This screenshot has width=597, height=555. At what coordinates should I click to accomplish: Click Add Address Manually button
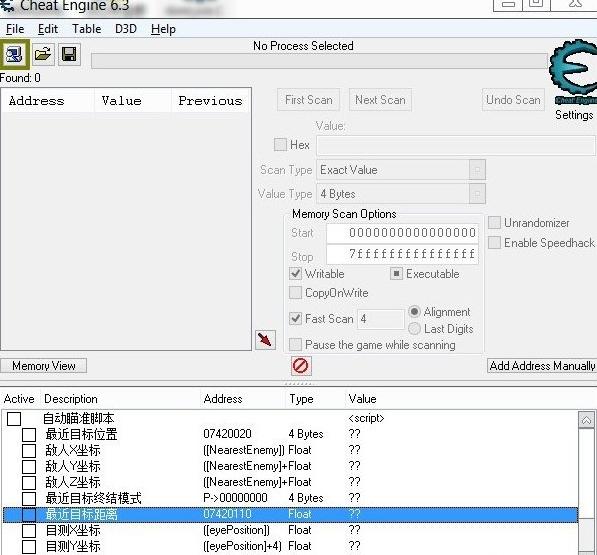[542, 366]
